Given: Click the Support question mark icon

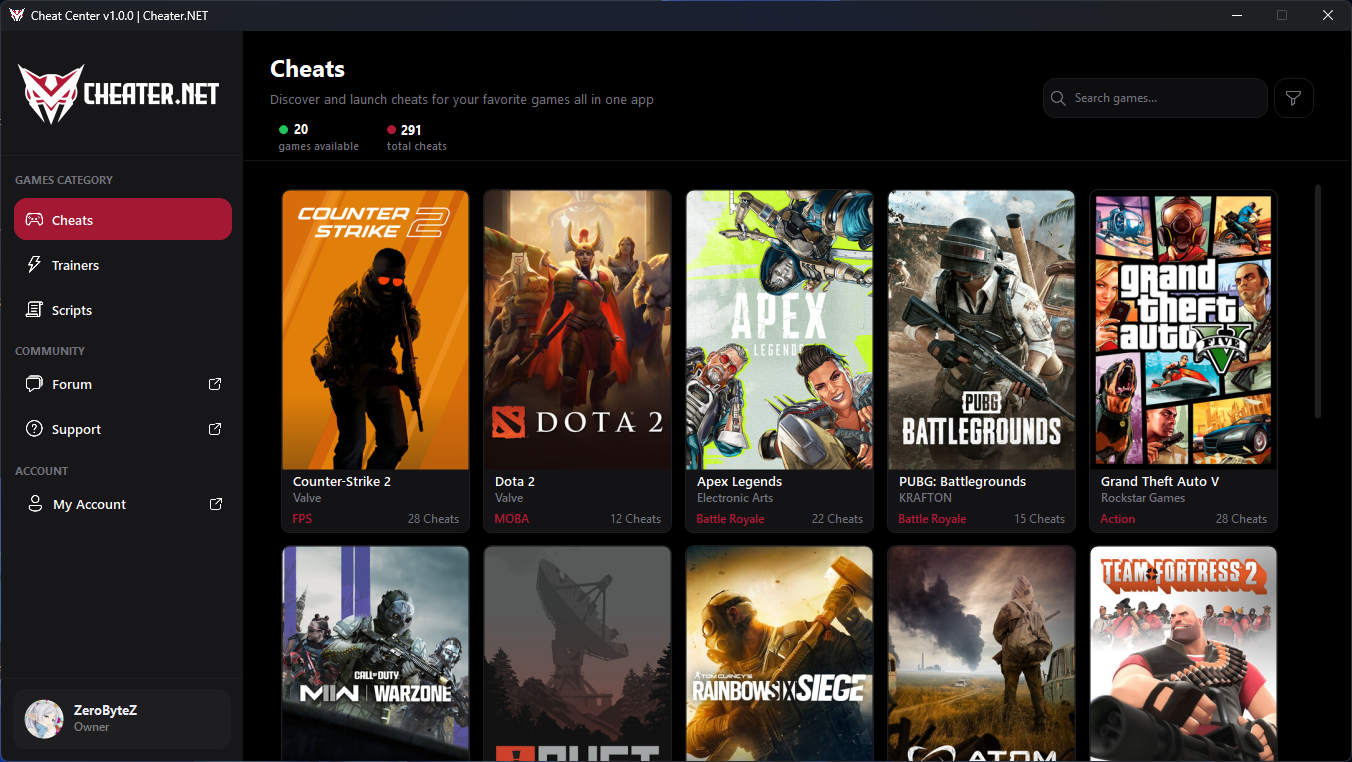Looking at the screenshot, I should point(34,429).
